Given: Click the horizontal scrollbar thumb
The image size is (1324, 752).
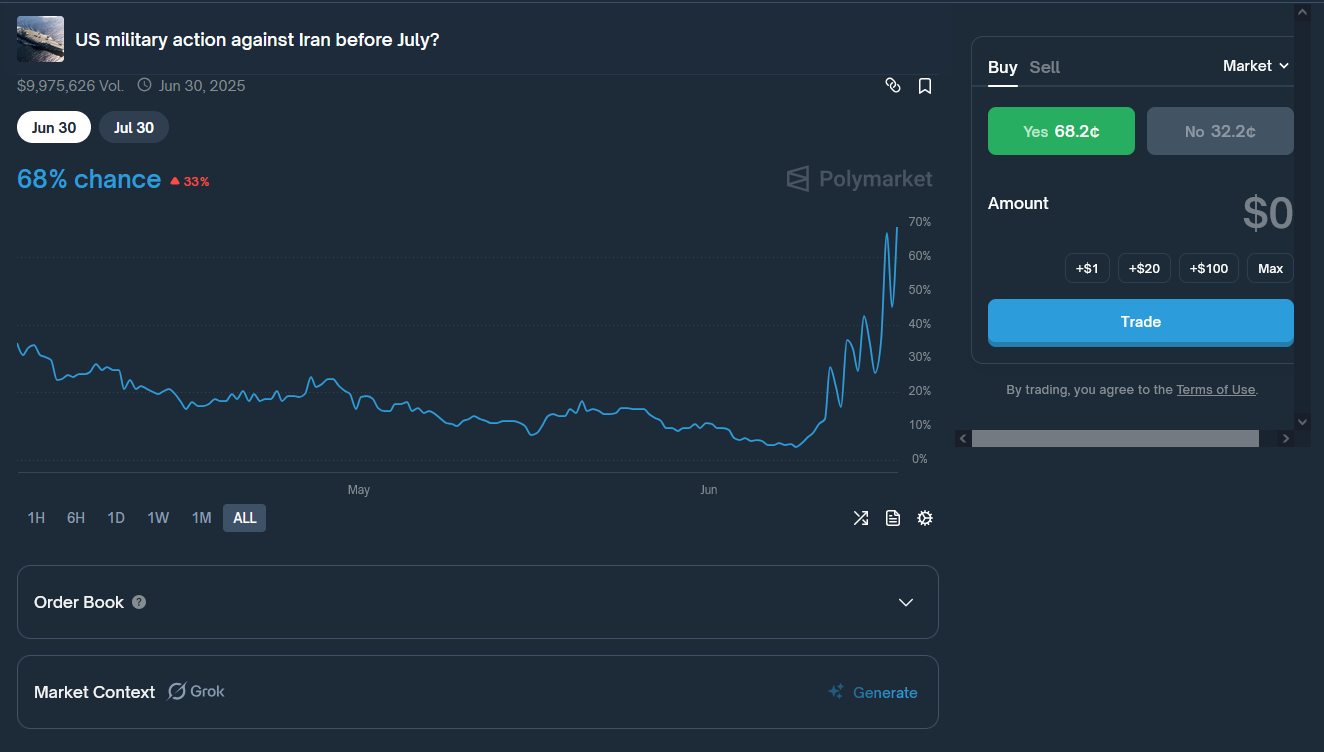Looking at the screenshot, I should [1115, 438].
